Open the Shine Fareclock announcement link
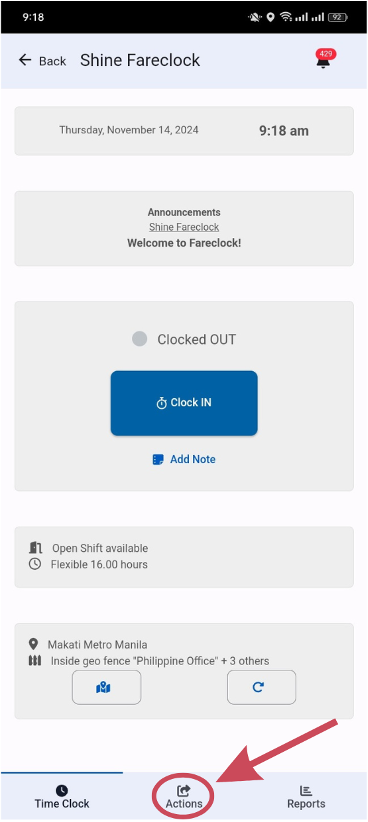This screenshot has width=368, height=822. coord(184,227)
